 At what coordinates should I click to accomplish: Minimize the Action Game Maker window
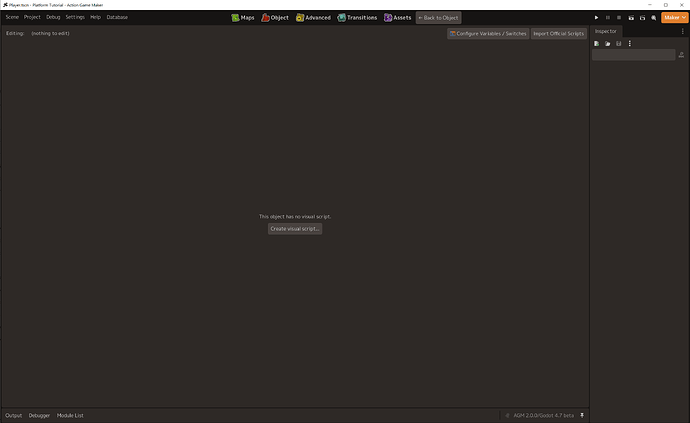[650, 5]
